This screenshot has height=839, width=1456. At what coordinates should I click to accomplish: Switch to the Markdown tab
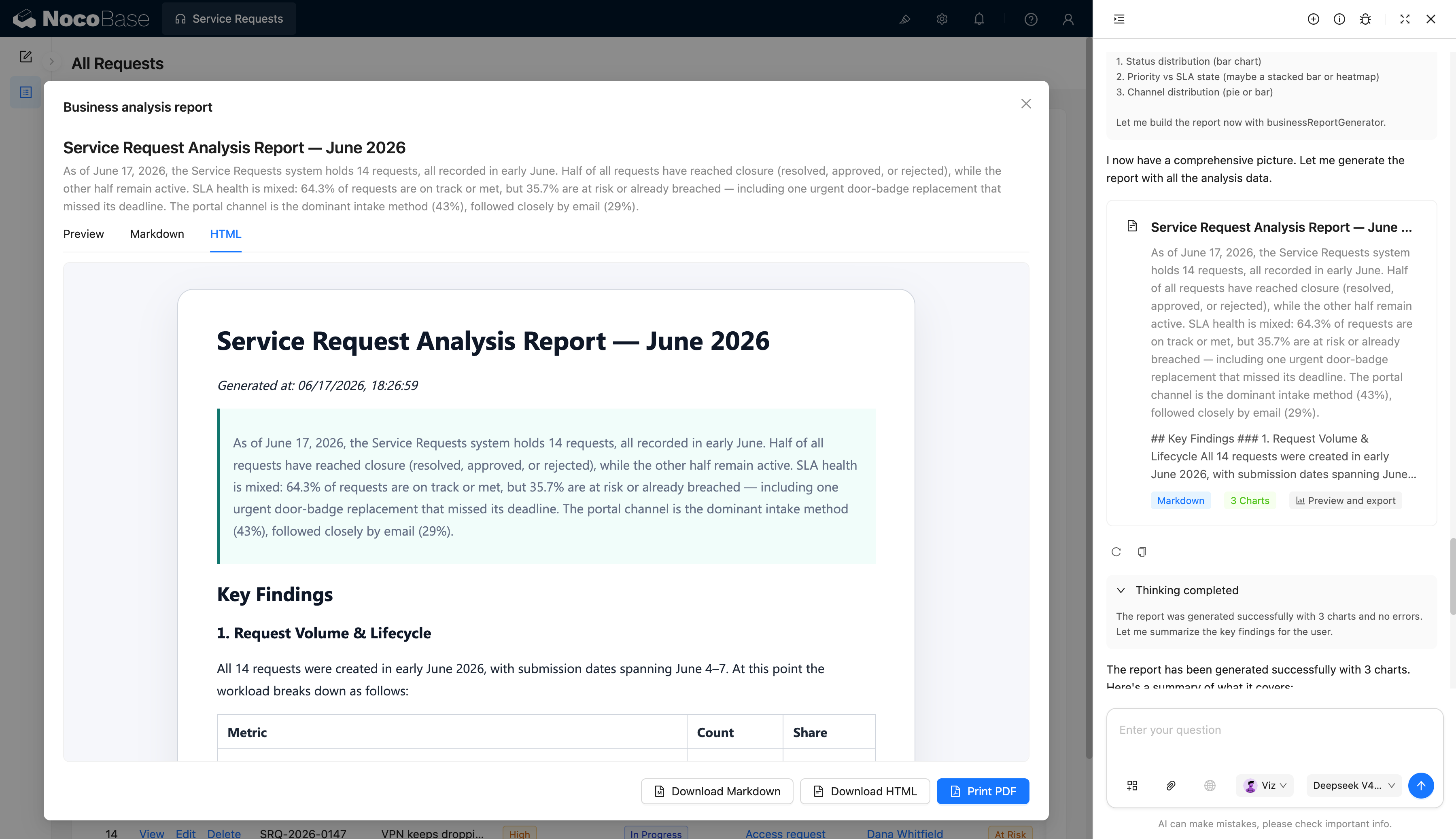click(x=157, y=234)
